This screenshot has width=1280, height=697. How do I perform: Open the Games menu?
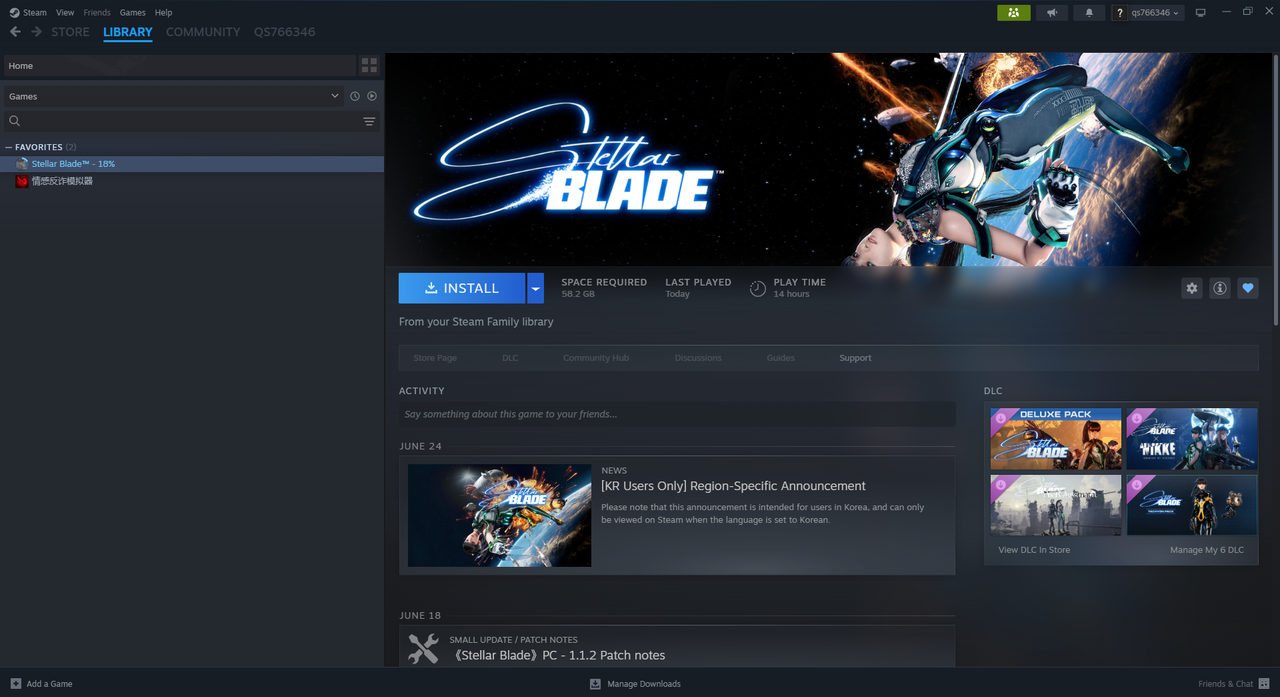[132, 13]
